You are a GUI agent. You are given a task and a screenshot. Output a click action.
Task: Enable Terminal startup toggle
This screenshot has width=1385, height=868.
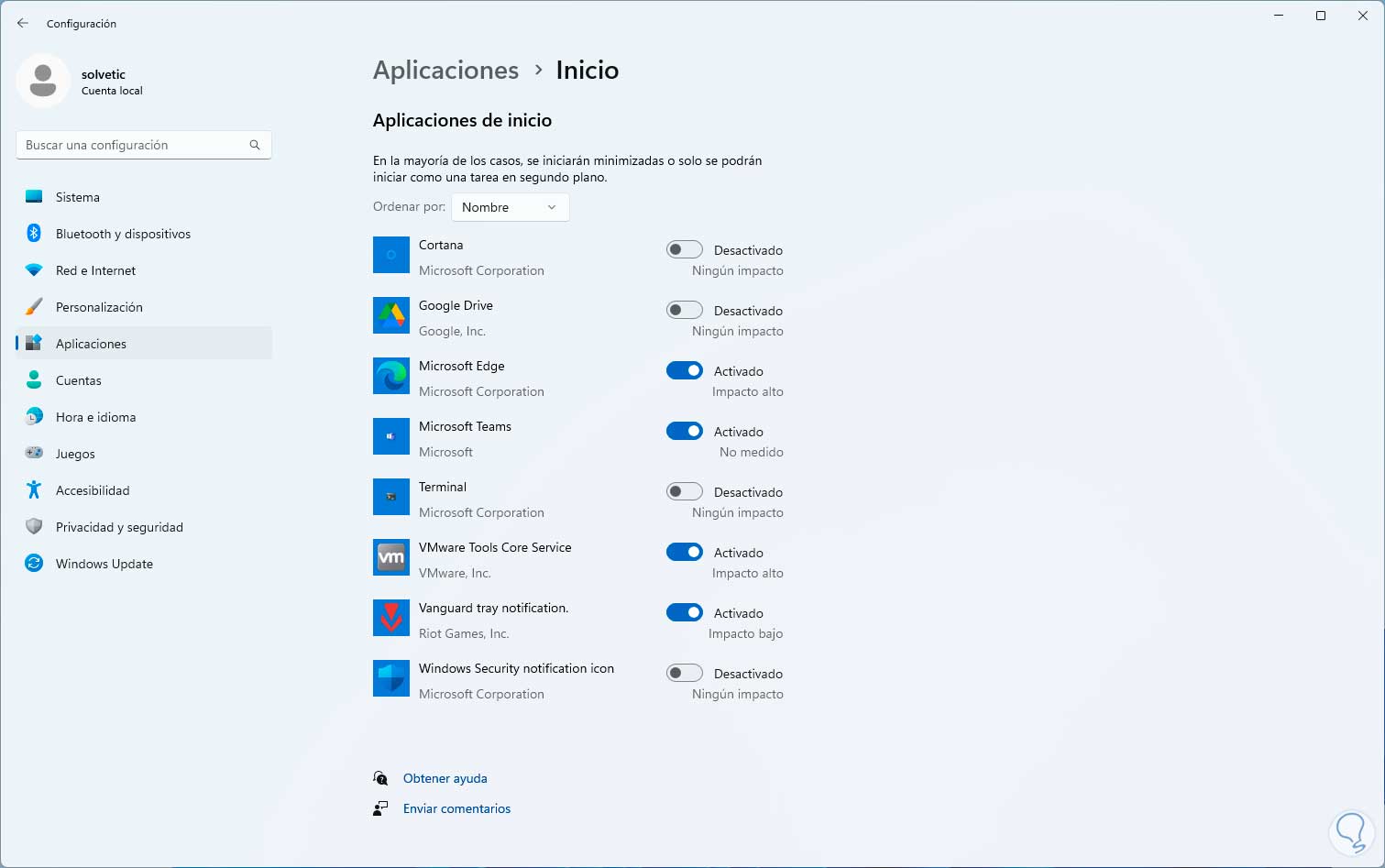coord(685,491)
